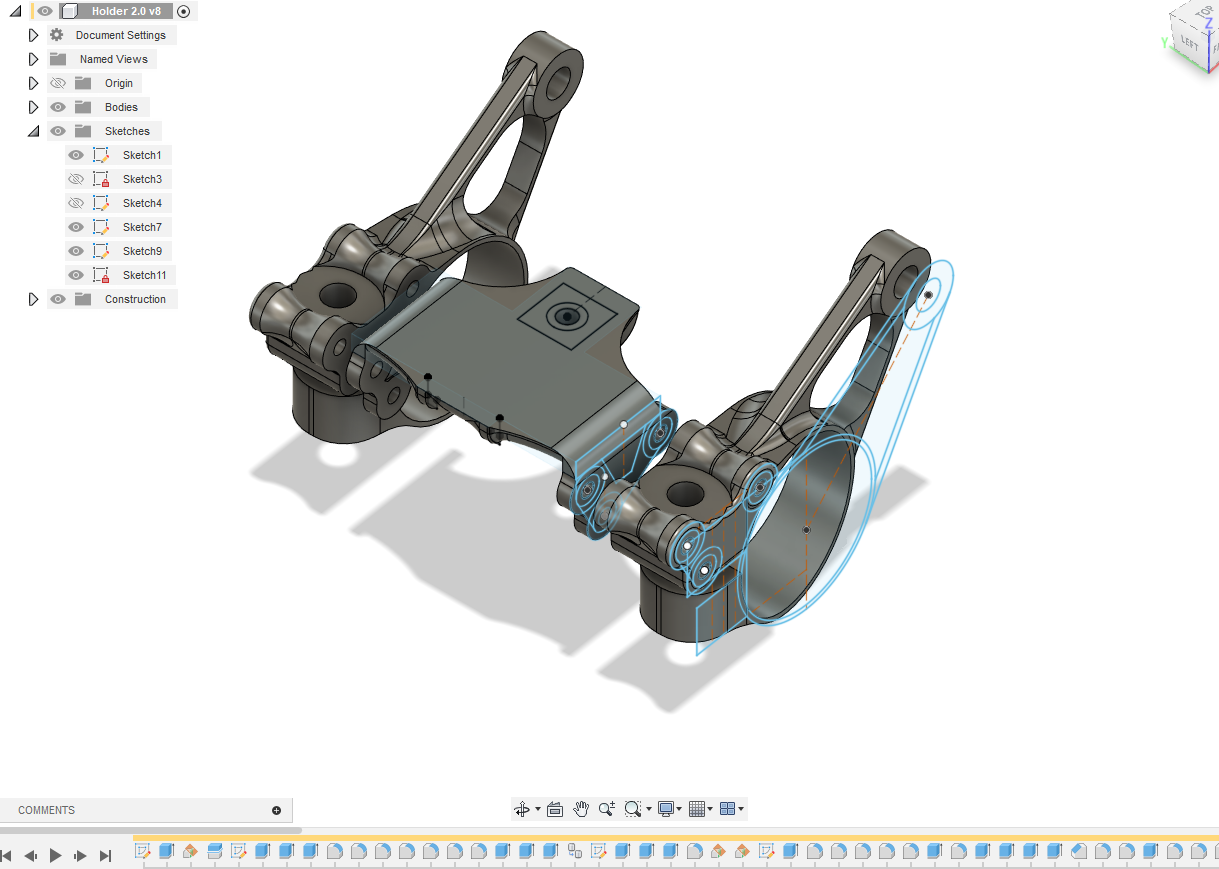Hide the Construction folder
The image size is (1219, 869).
58,299
